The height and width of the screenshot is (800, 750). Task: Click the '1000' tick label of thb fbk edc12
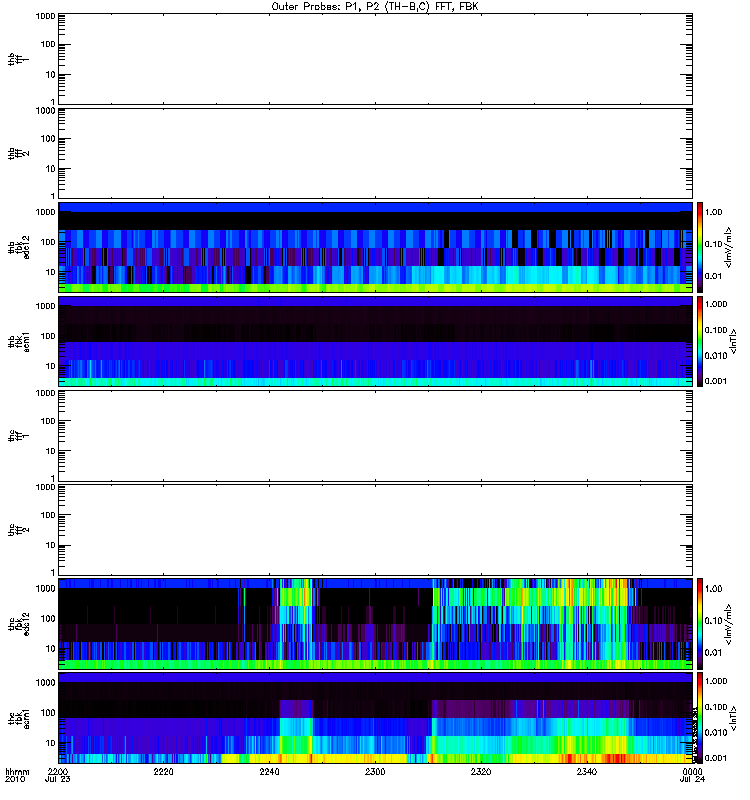click(x=45, y=212)
